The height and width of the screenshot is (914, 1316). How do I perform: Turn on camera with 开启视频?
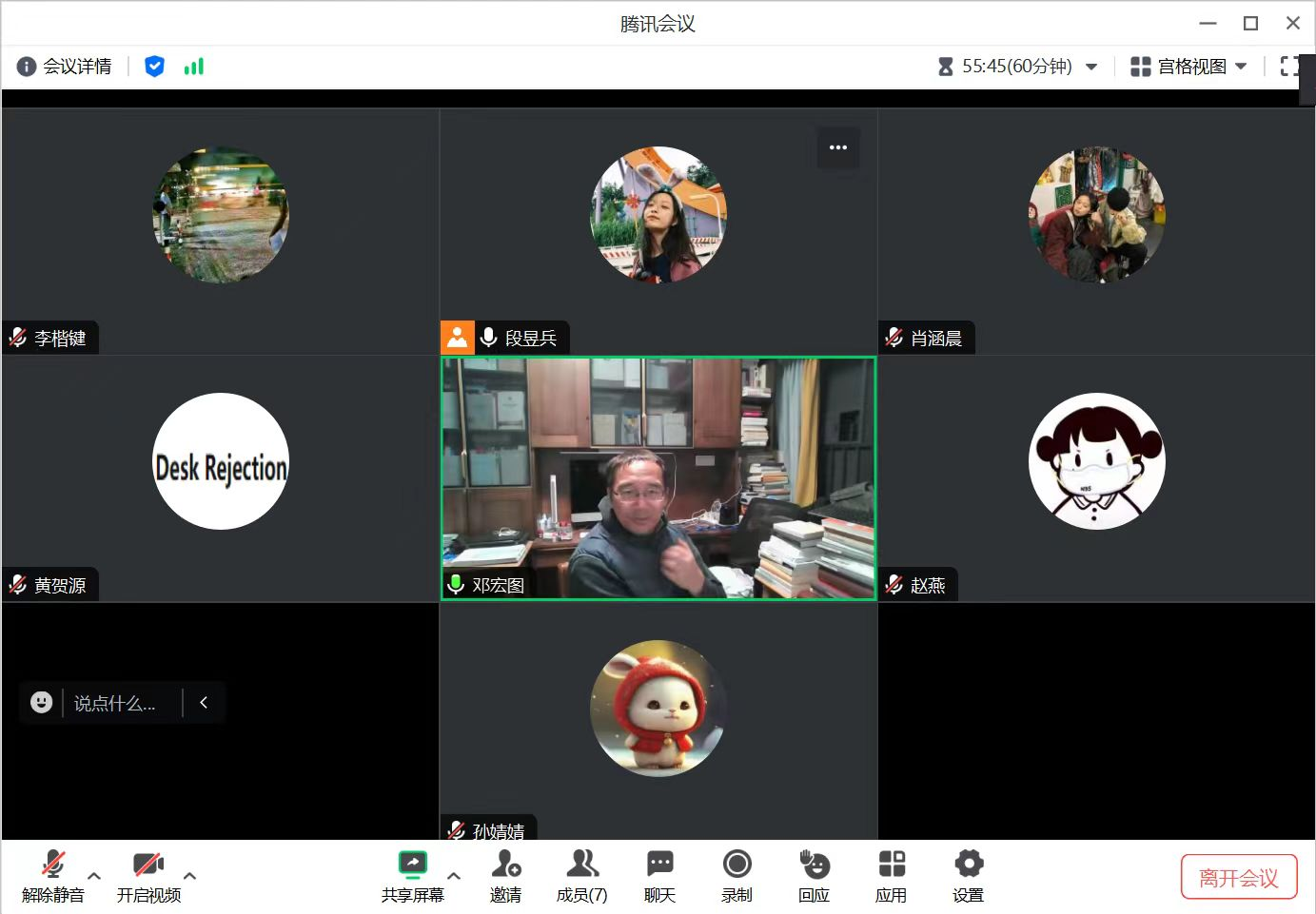click(148, 876)
